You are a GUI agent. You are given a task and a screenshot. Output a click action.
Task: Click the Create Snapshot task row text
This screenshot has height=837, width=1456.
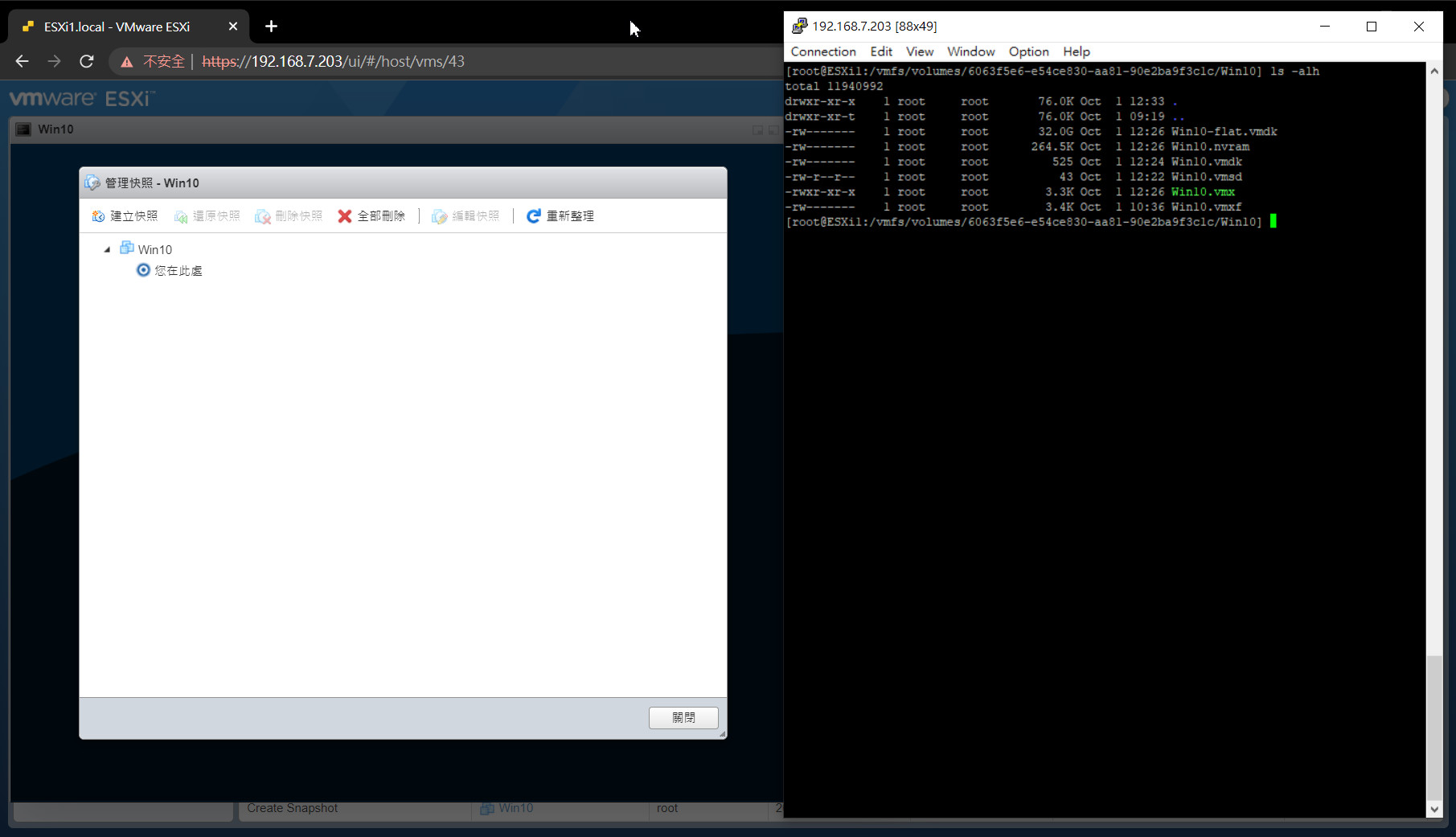point(292,808)
